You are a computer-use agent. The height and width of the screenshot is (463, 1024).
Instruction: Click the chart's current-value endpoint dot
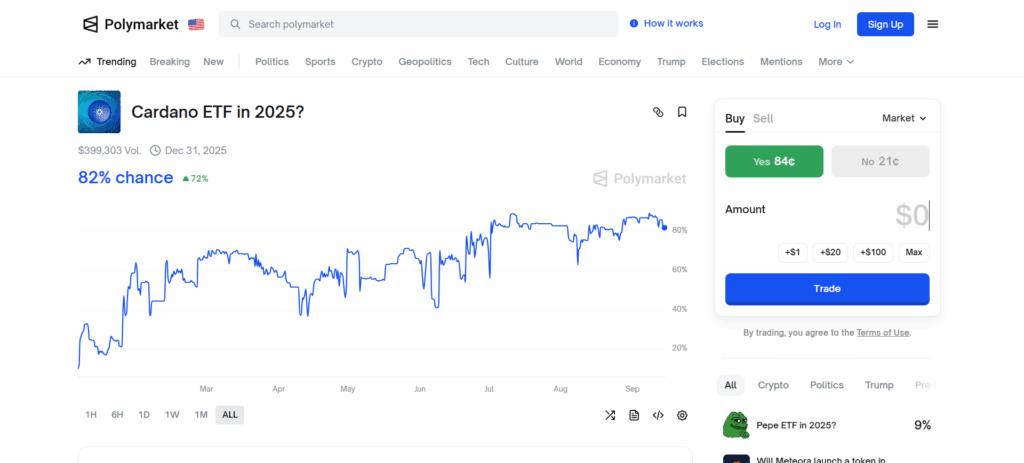pos(665,228)
